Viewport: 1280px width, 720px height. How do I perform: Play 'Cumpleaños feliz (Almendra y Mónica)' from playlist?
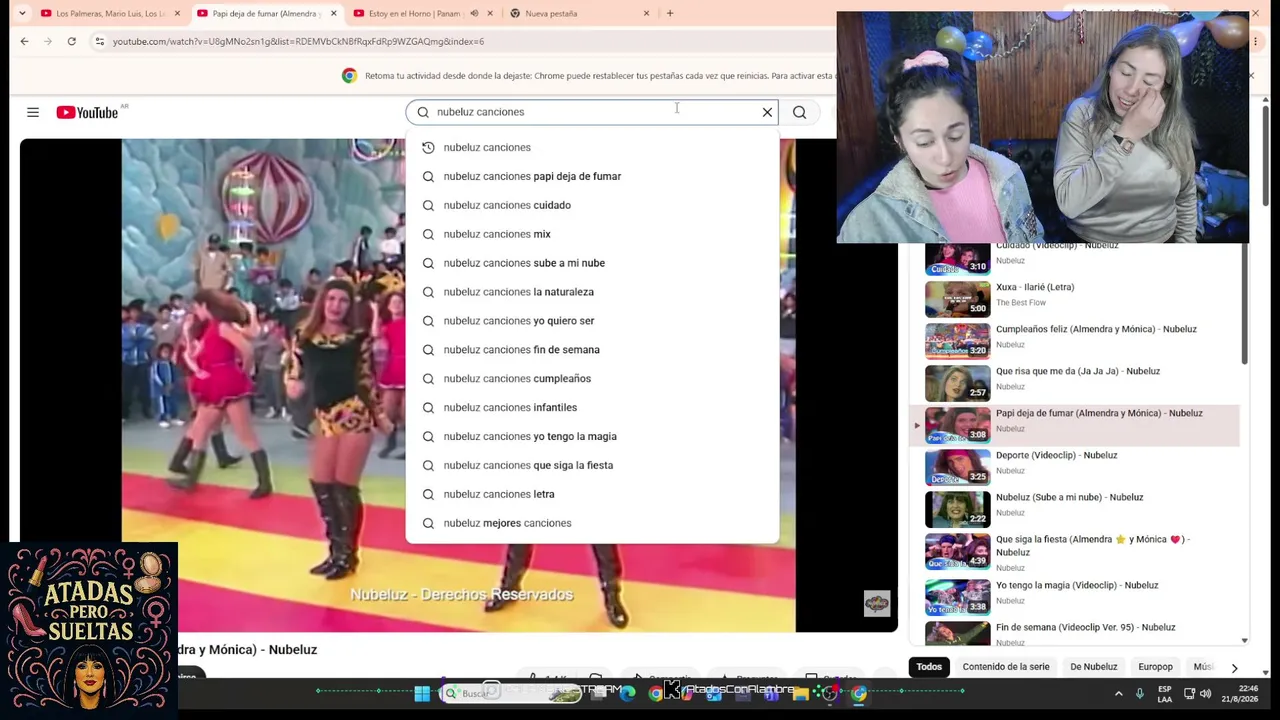[1075, 341]
